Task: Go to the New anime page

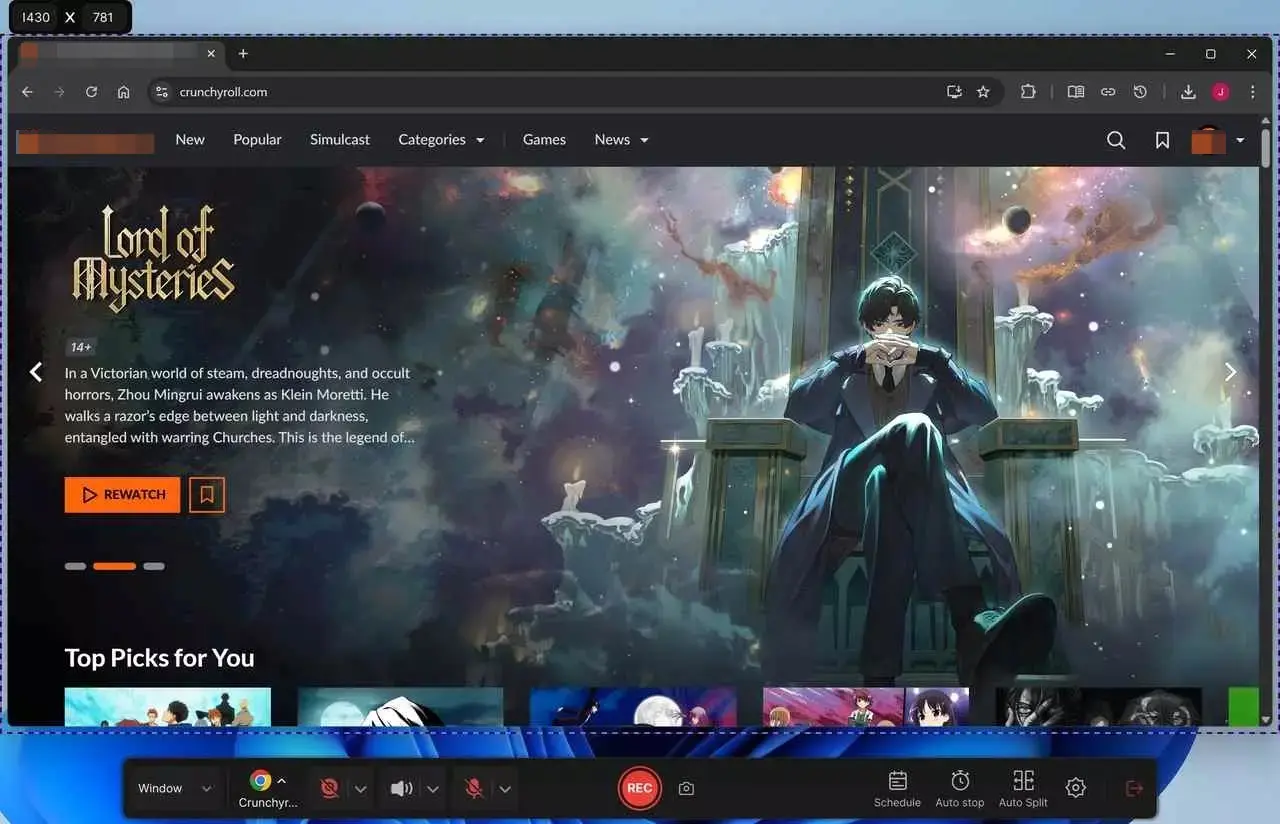Action: point(190,140)
